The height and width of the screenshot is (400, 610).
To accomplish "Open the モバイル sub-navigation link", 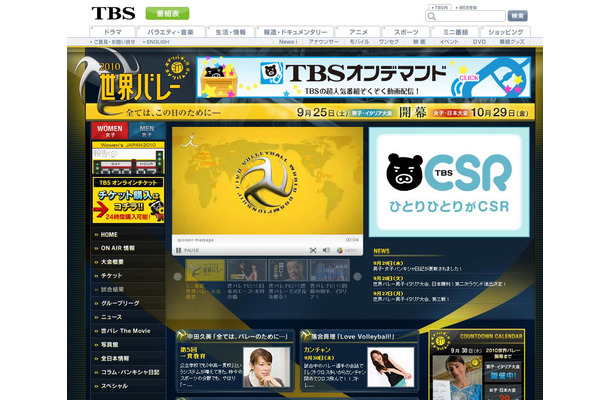I will 359,42.
